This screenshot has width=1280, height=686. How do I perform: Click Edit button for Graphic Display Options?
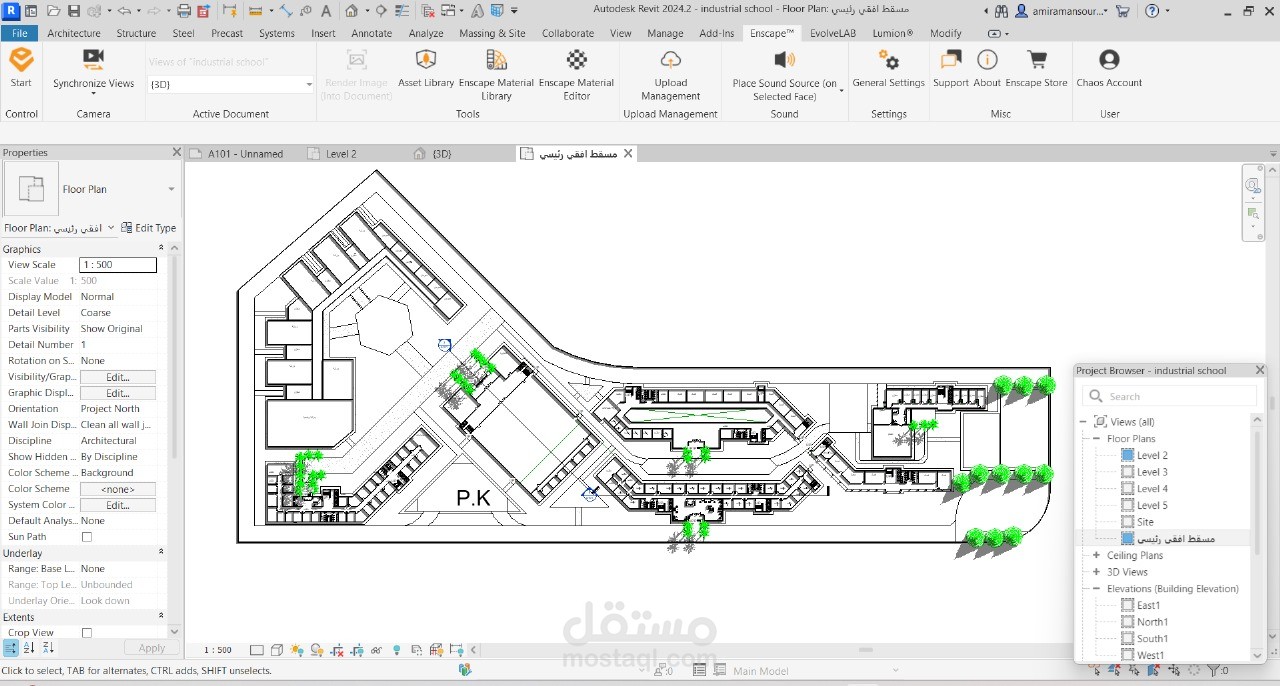[x=118, y=393]
